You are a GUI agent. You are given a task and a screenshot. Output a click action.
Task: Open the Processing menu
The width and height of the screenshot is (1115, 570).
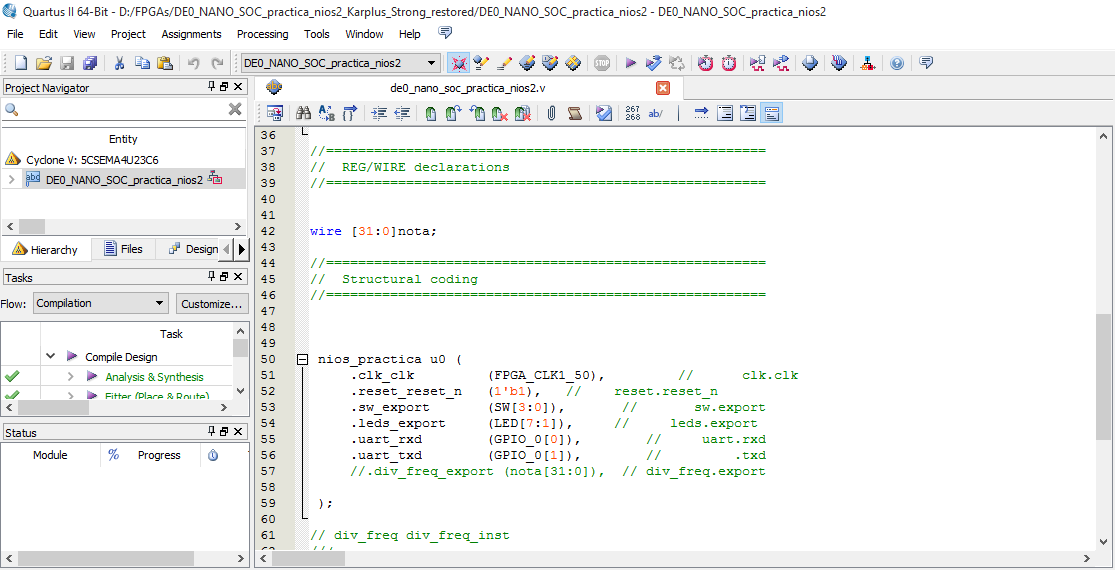(262, 34)
